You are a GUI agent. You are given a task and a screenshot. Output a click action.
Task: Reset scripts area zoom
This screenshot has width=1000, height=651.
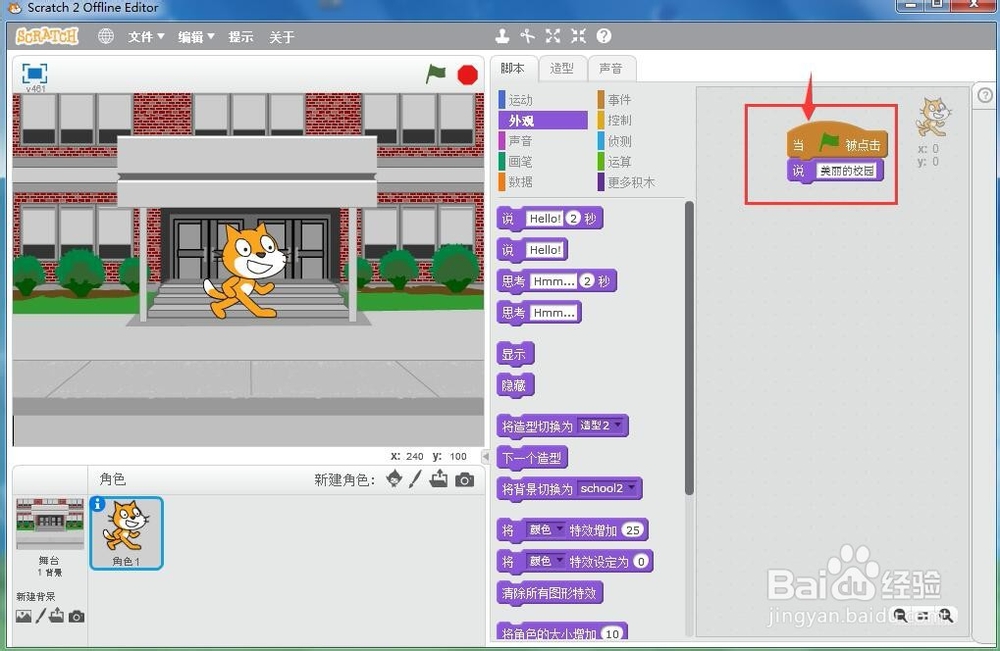point(923,616)
